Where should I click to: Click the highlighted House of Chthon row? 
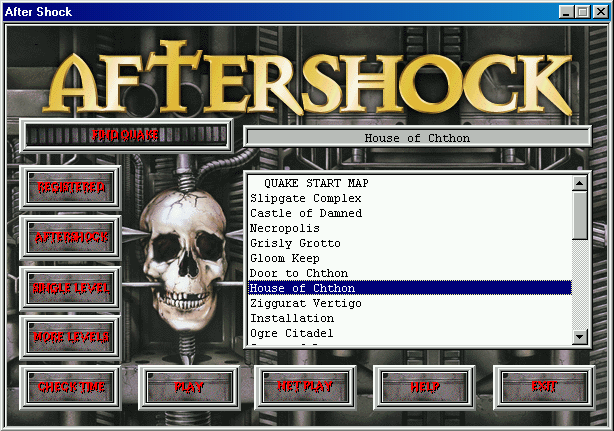(x=410, y=288)
